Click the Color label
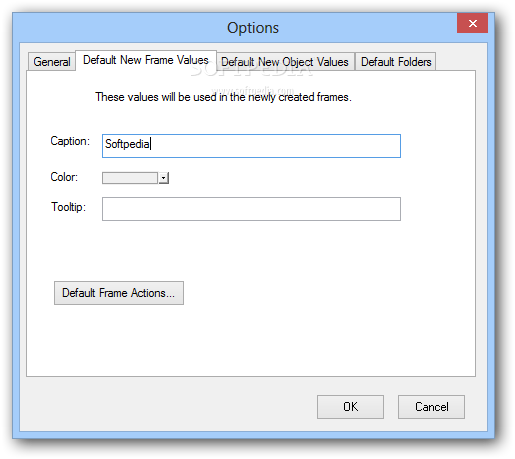The width and height of the screenshot is (515, 459). click(x=64, y=177)
